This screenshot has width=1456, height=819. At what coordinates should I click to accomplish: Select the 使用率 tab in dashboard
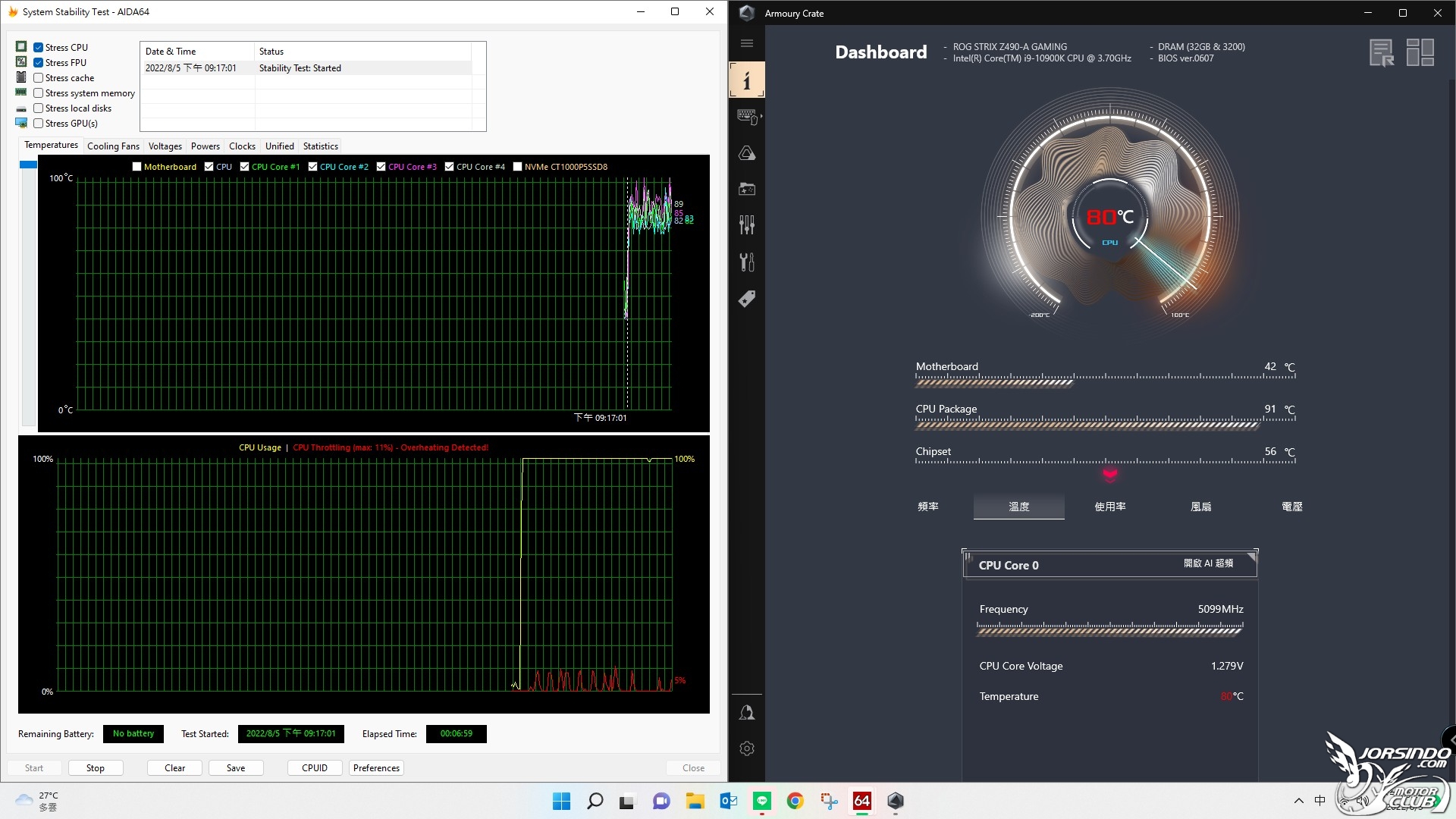click(1110, 507)
